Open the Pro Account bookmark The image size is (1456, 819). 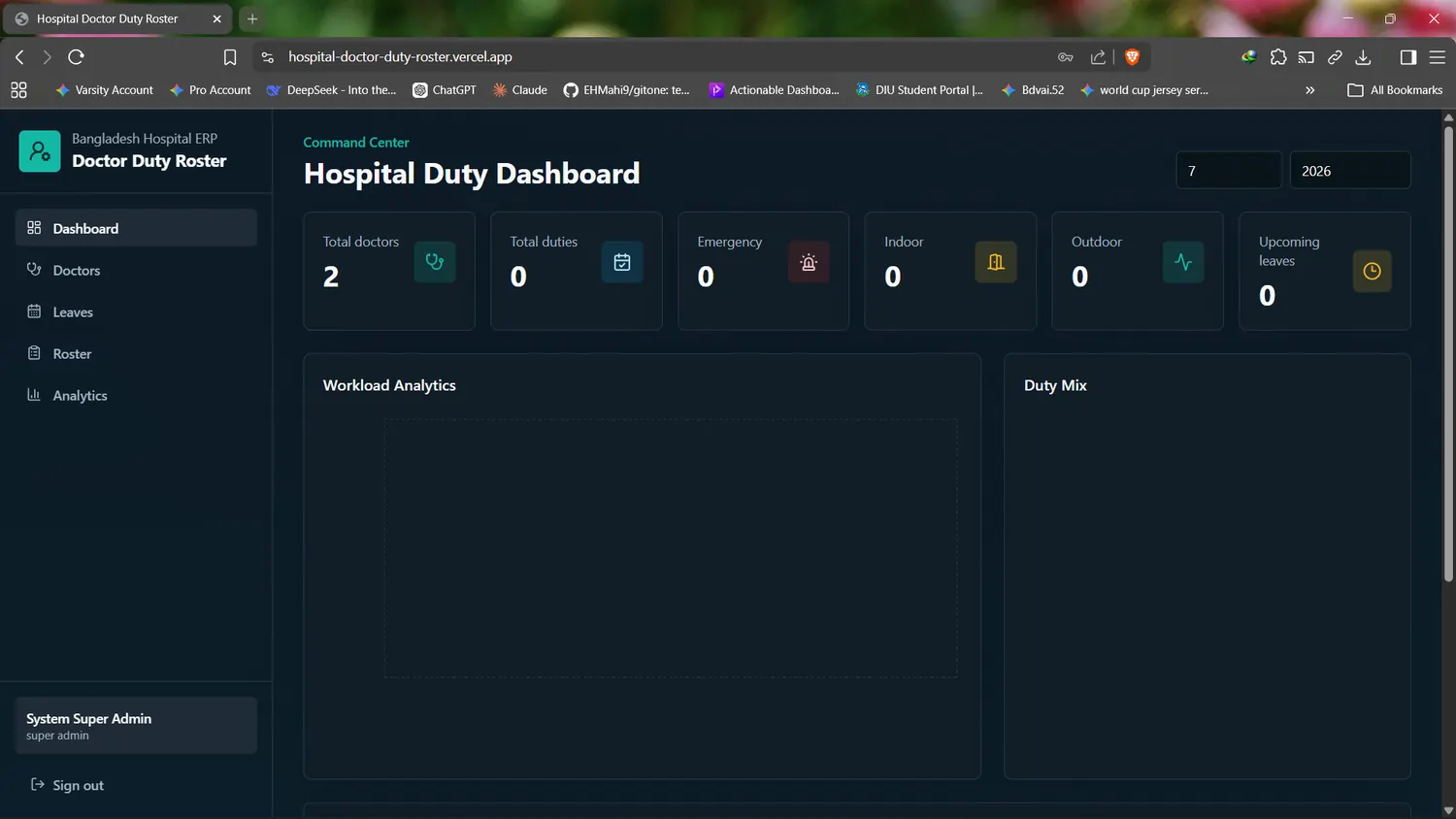(211, 90)
